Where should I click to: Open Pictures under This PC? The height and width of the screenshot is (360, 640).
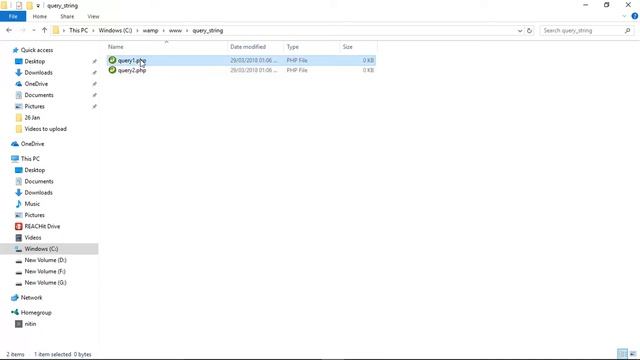pyautogui.click(x=34, y=215)
